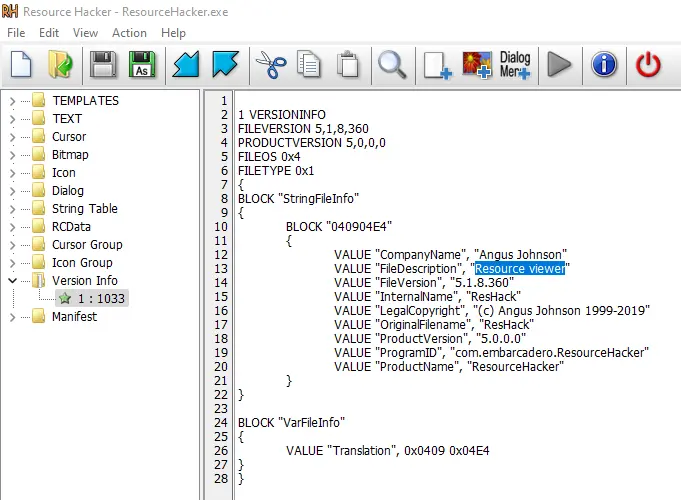Click the magnifying glass Search icon
681x500 pixels.
(x=390, y=65)
